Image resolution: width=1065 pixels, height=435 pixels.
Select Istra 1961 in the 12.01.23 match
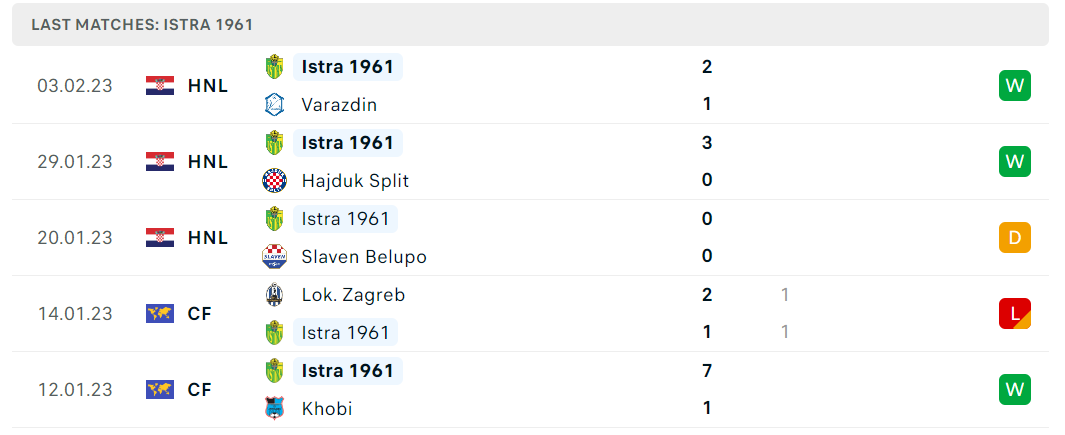point(348,370)
